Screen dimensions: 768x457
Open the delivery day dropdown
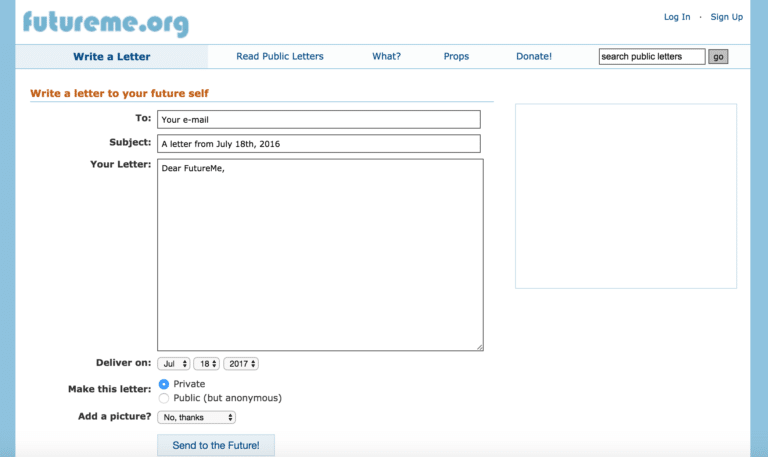207,364
